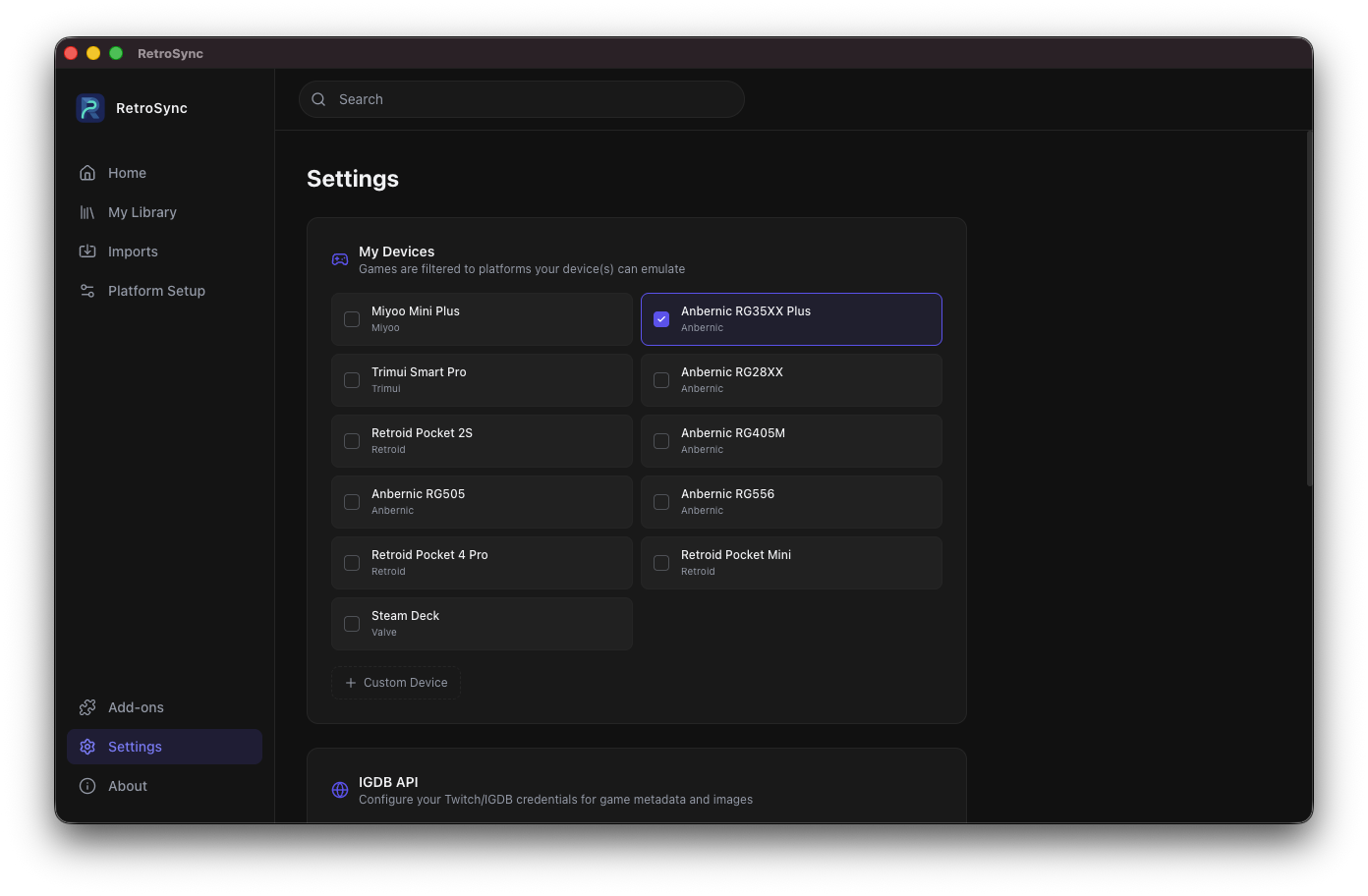
Task: Check the Retroid Pocket 4 Pro box
Action: 352,563
